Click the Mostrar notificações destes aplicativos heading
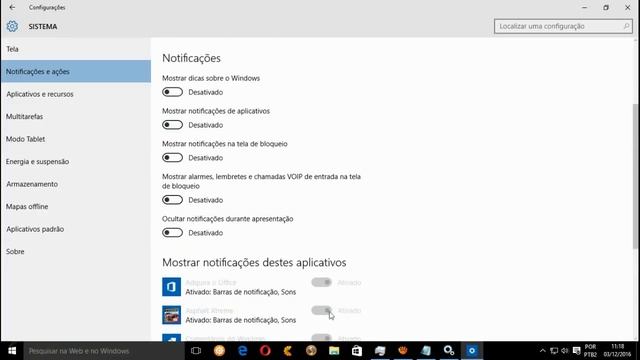The width and height of the screenshot is (640, 360). 254,262
